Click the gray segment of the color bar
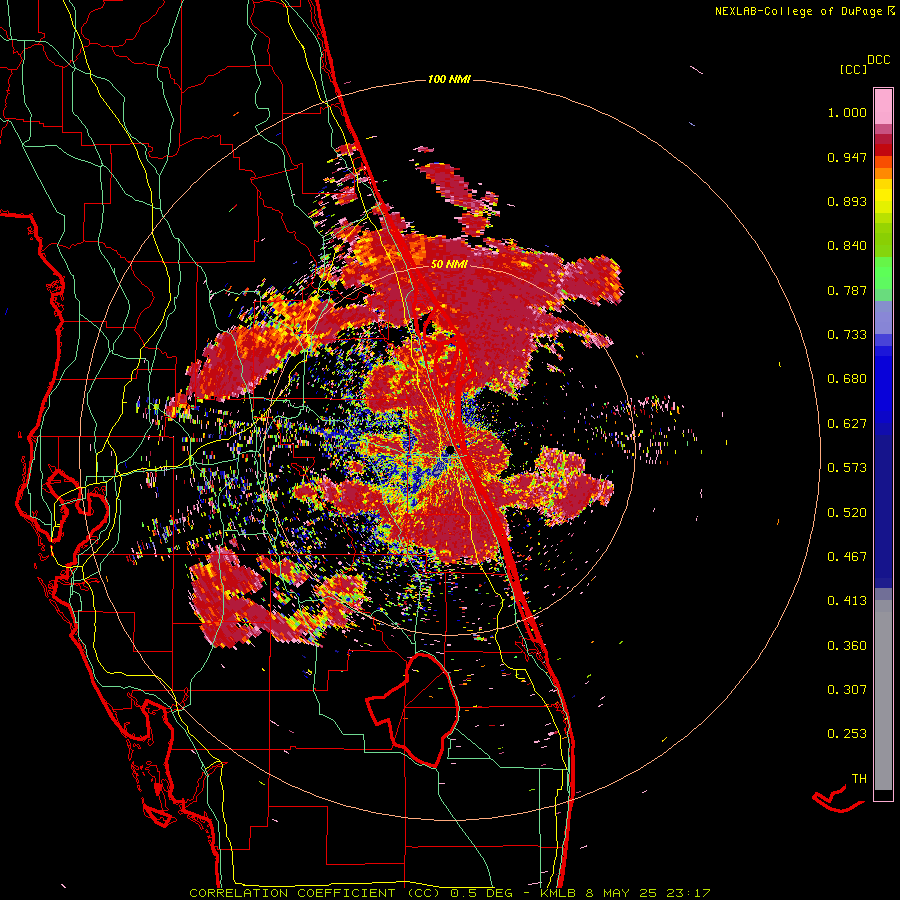 [883, 697]
